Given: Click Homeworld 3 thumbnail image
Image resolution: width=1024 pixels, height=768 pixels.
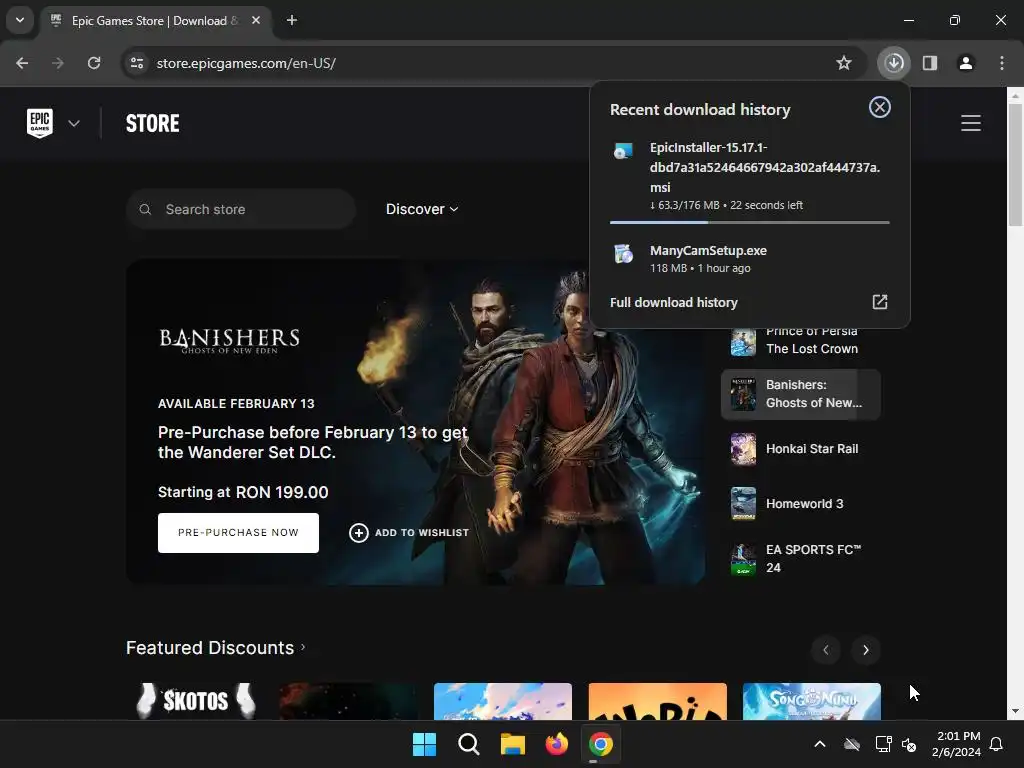Looking at the screenshot, I should click(743, 504).
